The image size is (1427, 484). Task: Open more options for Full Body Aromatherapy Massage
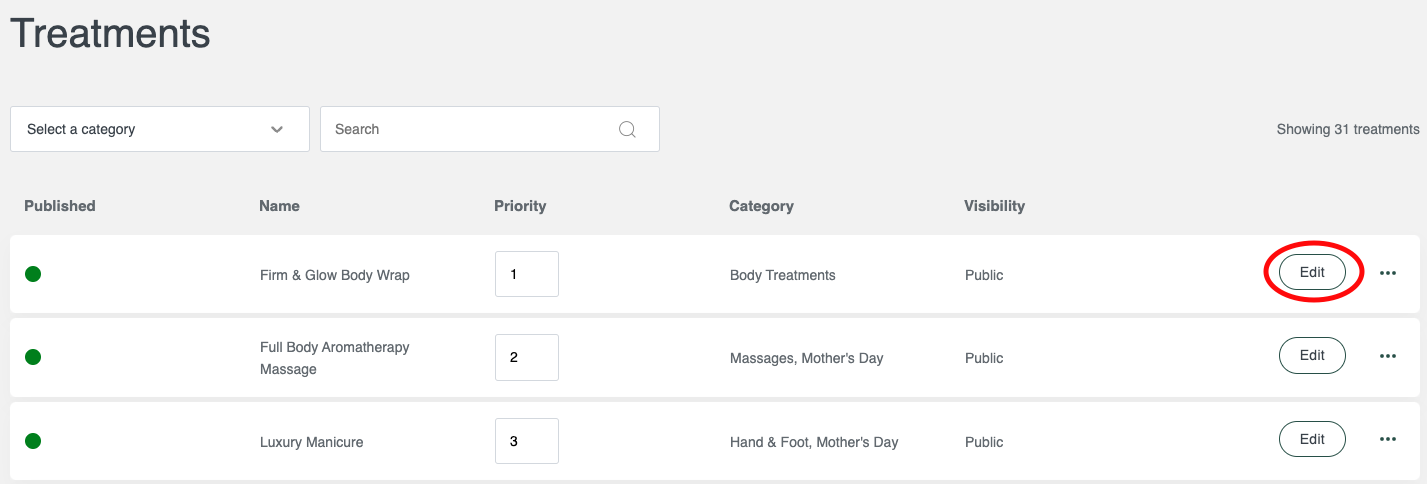(x=1388, y=356)
